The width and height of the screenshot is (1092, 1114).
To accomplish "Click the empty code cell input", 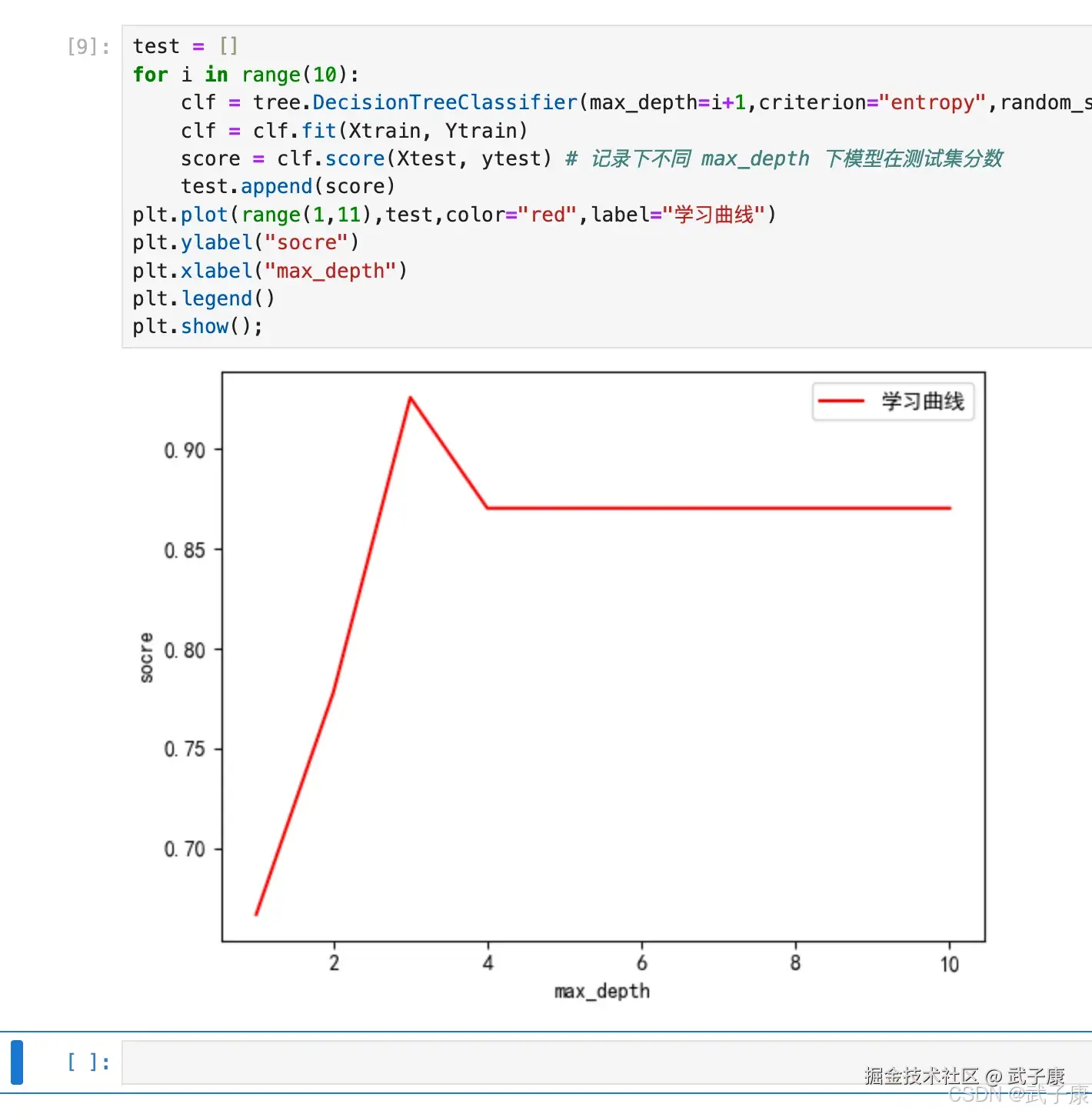I will pos(607,1062).
